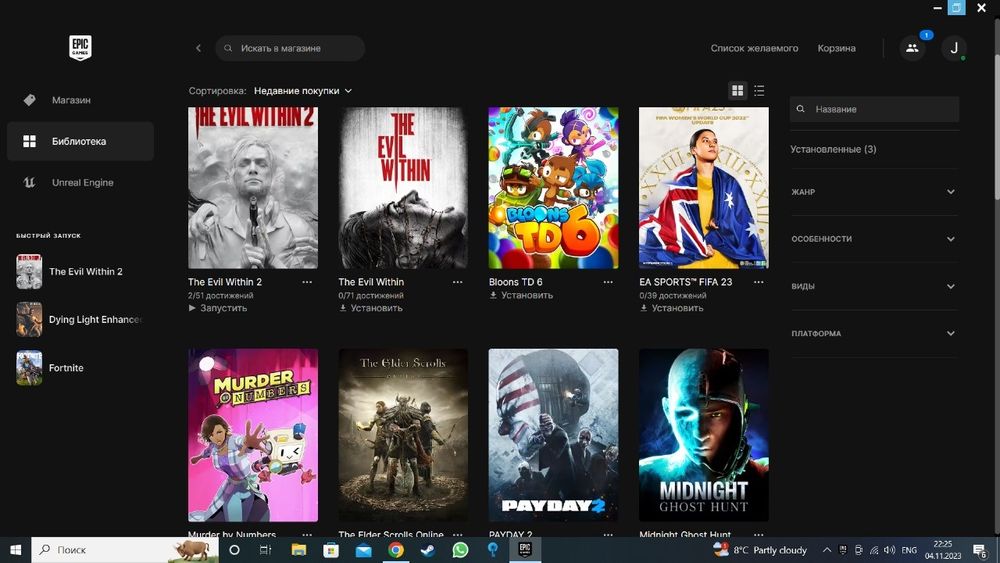Open options menu for EA SPORTS FIFA 23

pyautogui.click(x=759, y=282)
